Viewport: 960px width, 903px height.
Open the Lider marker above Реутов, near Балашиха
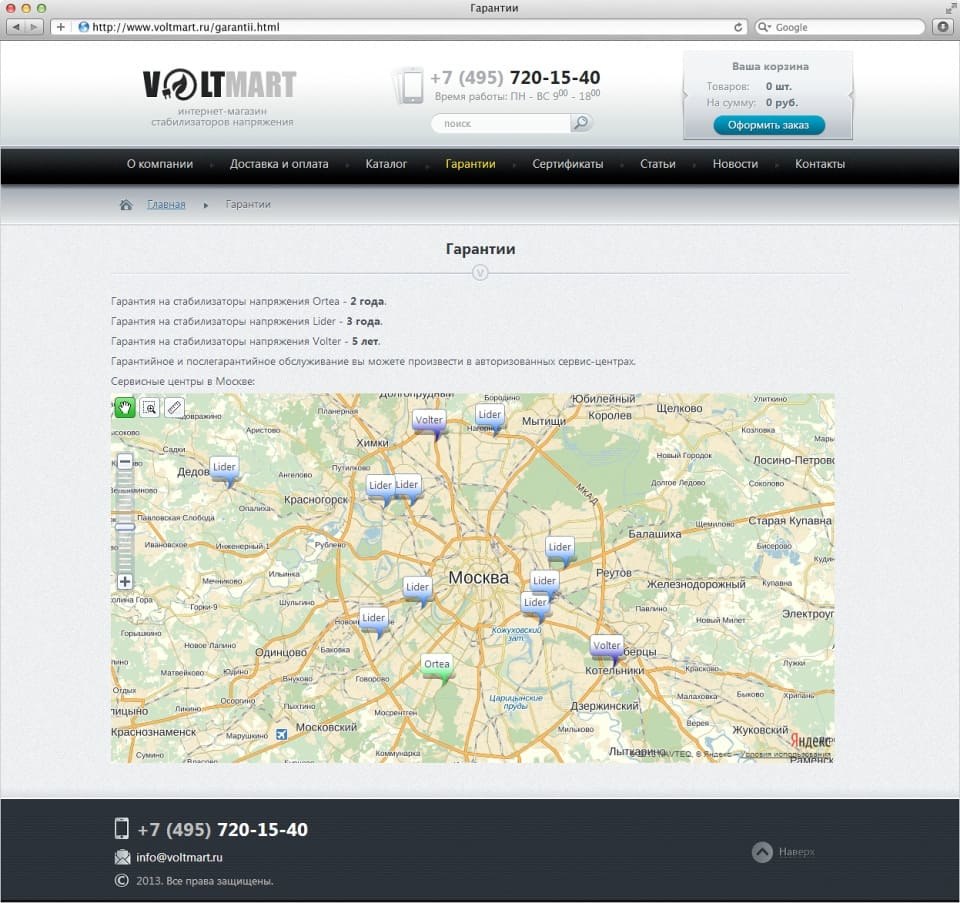pos(560,550)
